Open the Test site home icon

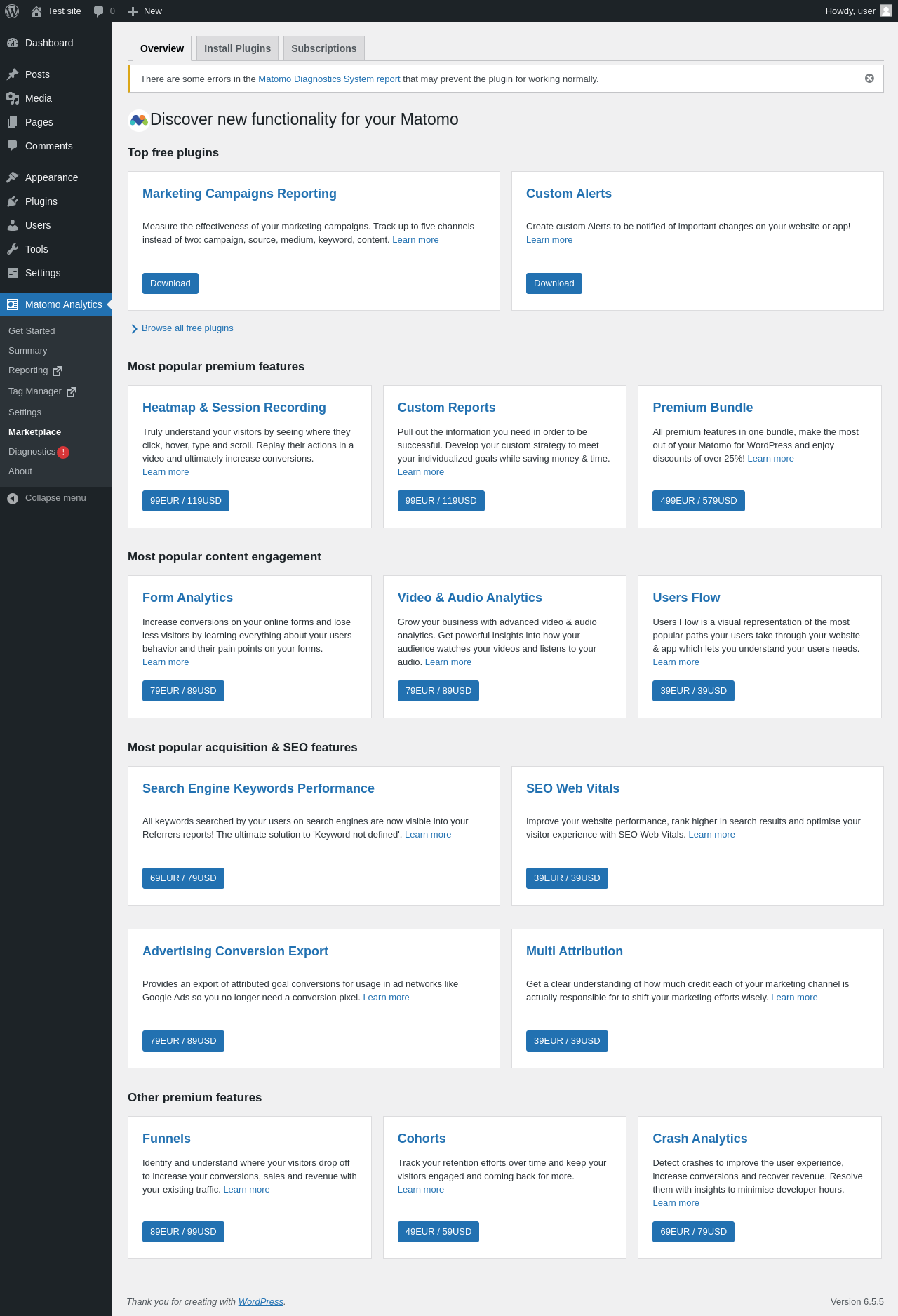36,11
